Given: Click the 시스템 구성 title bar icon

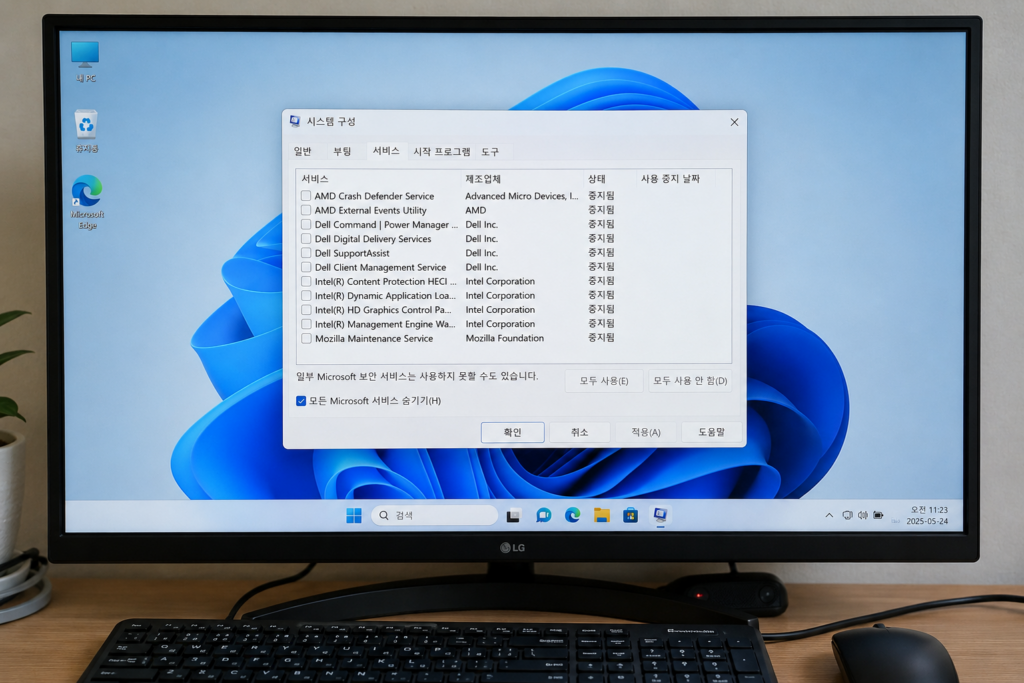Looking at the screenshot, I should [295, 121].
